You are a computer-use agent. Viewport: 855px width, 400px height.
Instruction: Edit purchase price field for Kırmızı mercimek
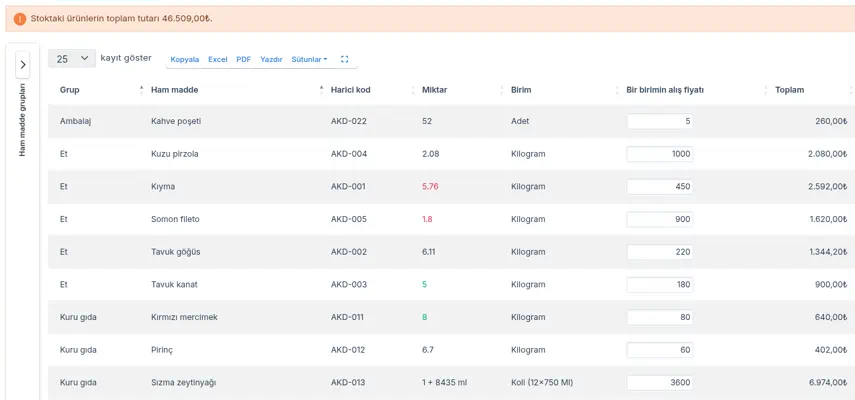click(x=660, y=317)
